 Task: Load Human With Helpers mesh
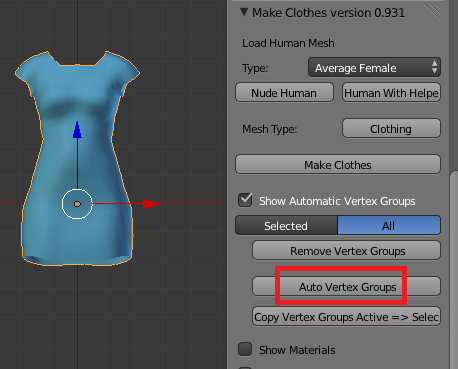coord(391,93)
